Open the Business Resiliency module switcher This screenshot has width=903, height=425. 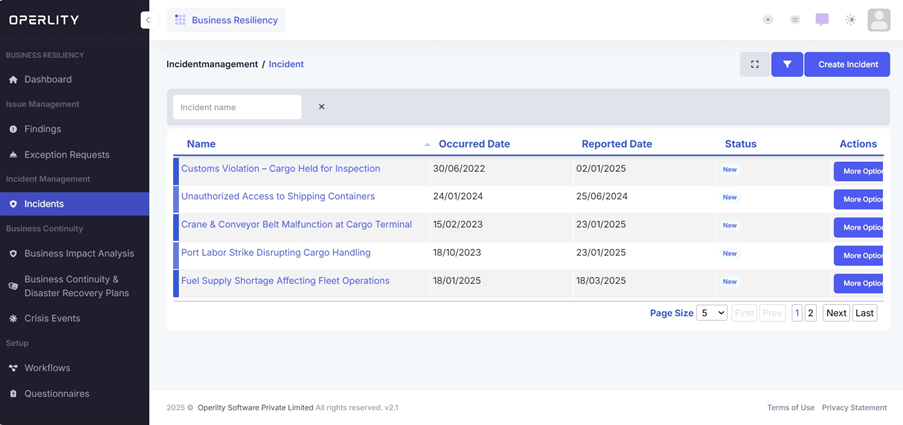226,20
